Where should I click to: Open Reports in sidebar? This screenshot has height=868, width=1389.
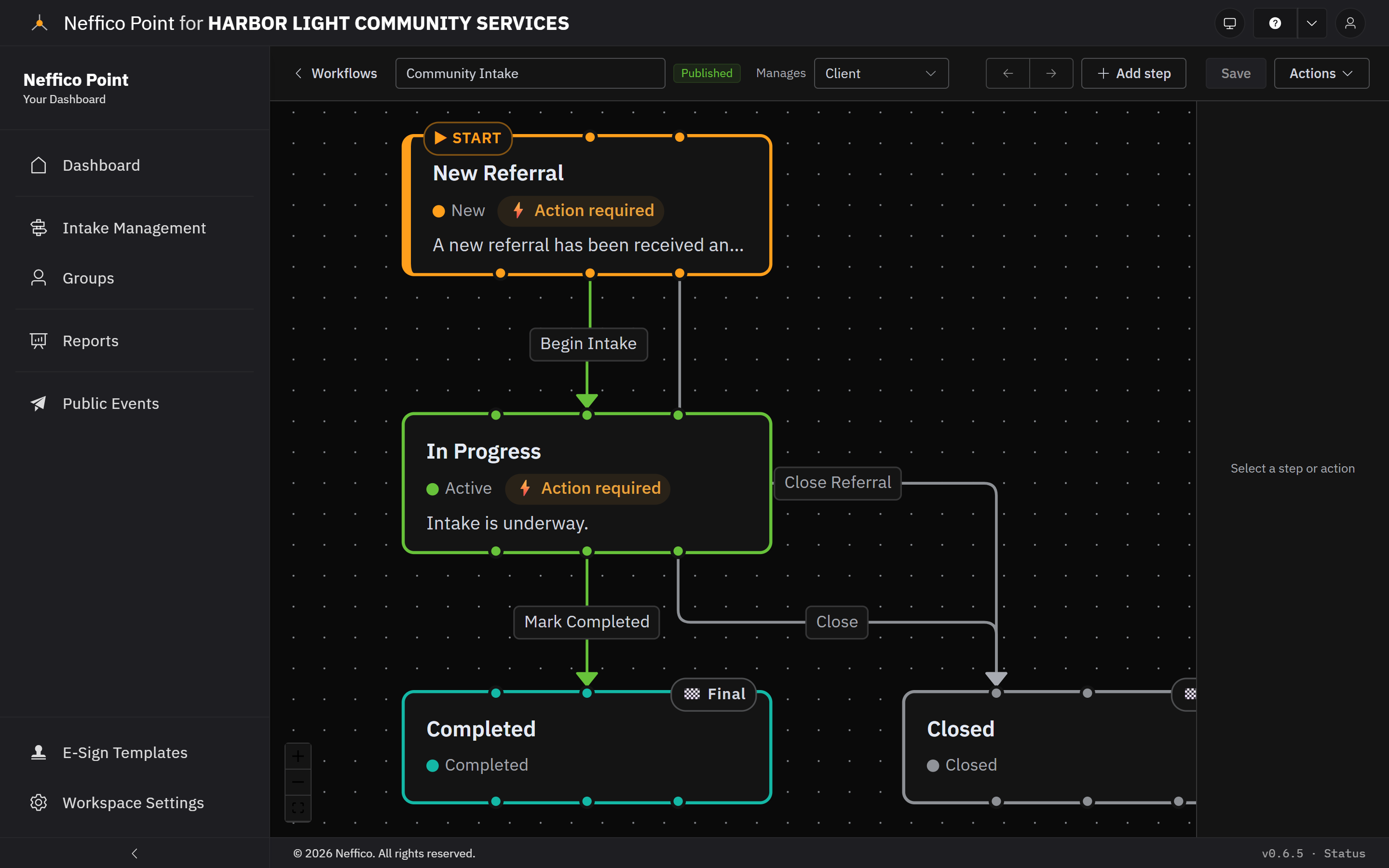pos(135,341)
